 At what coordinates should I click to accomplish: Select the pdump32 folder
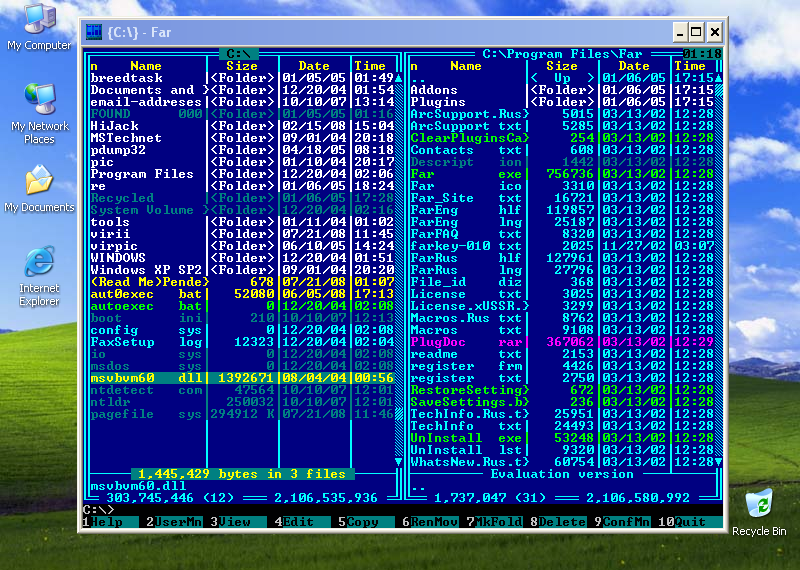[242, 150]
